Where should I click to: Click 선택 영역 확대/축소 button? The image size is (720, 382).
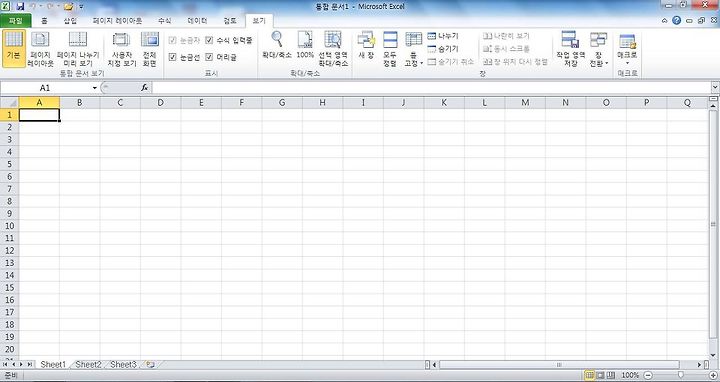333,48
